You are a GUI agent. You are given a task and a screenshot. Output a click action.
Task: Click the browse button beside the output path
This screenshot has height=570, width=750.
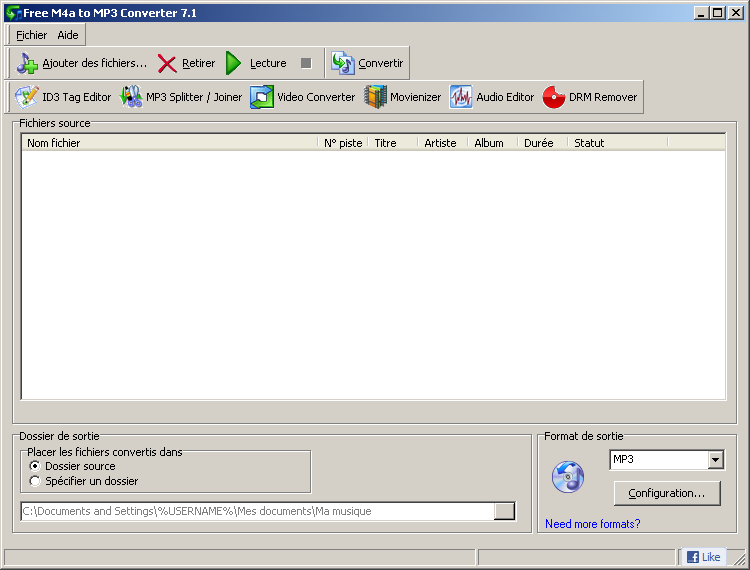coord(504,511)
